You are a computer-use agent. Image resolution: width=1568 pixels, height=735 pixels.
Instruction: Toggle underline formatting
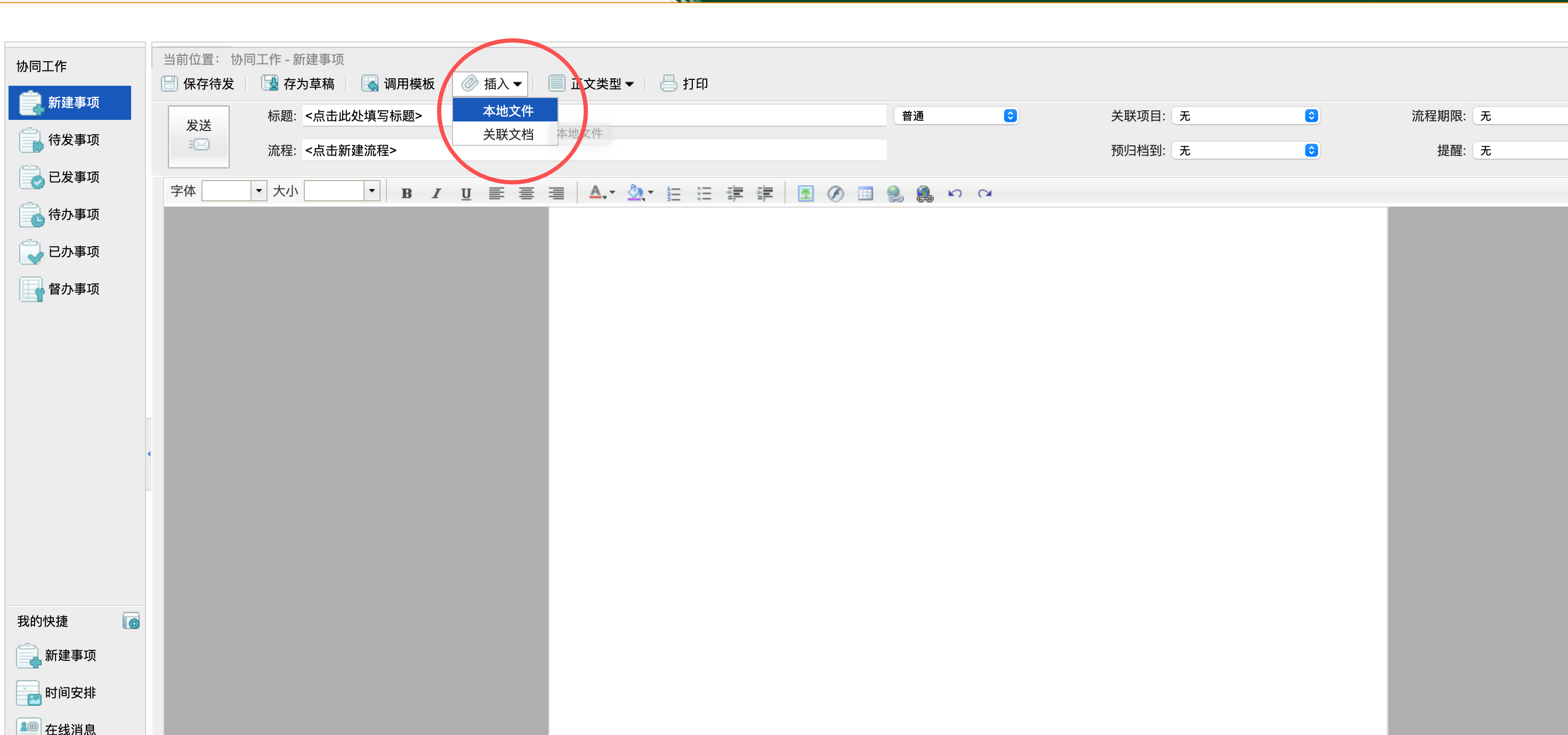tap(466, 193)
